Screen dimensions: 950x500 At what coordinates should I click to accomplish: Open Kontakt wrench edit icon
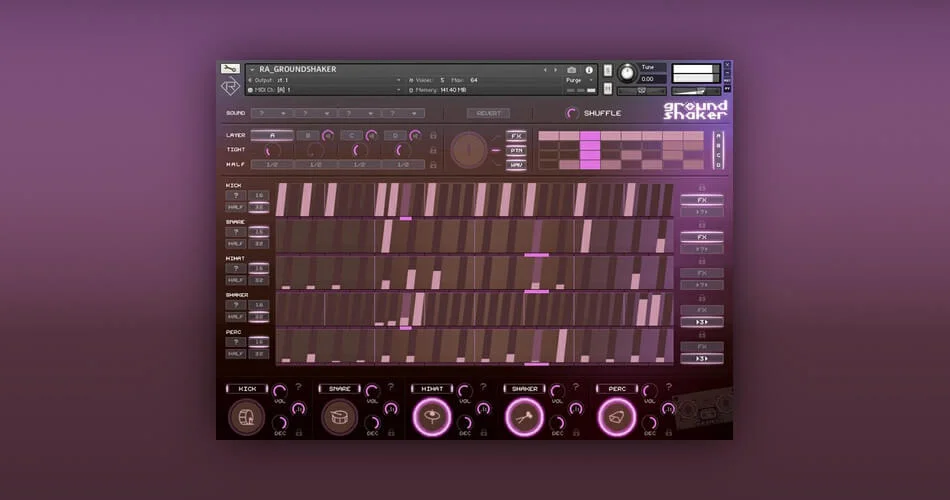(230, 68)
